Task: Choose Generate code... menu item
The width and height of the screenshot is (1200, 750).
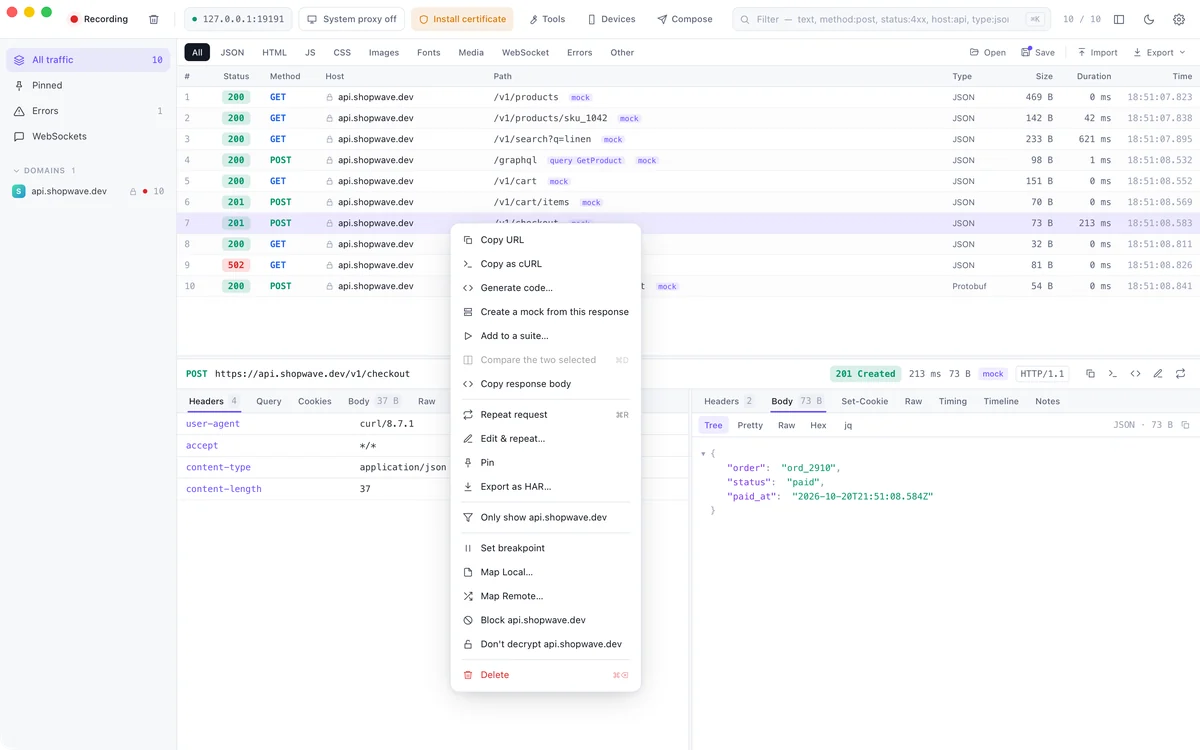Action: coord(546,288)
